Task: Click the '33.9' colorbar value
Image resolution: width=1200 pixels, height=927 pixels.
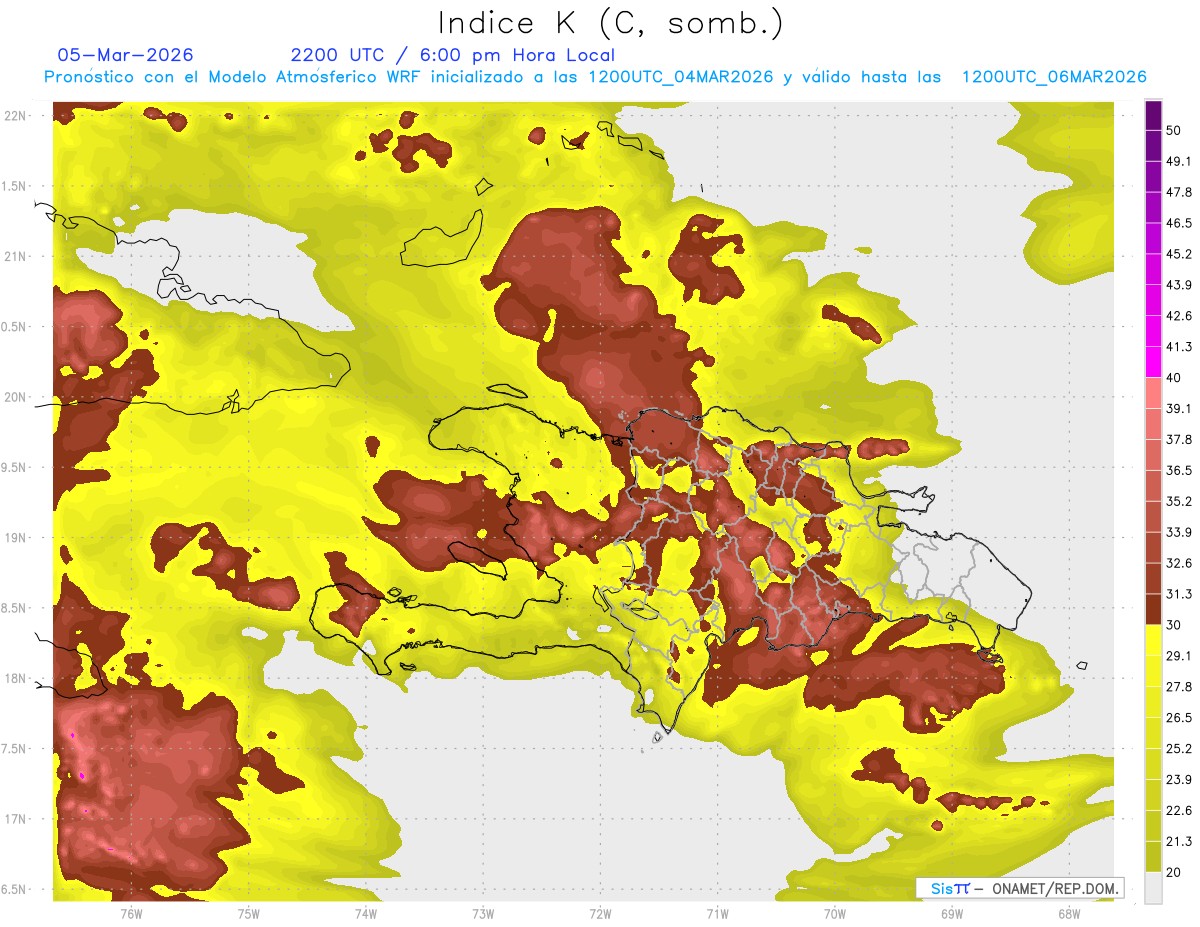Action: click(1179, 532)
